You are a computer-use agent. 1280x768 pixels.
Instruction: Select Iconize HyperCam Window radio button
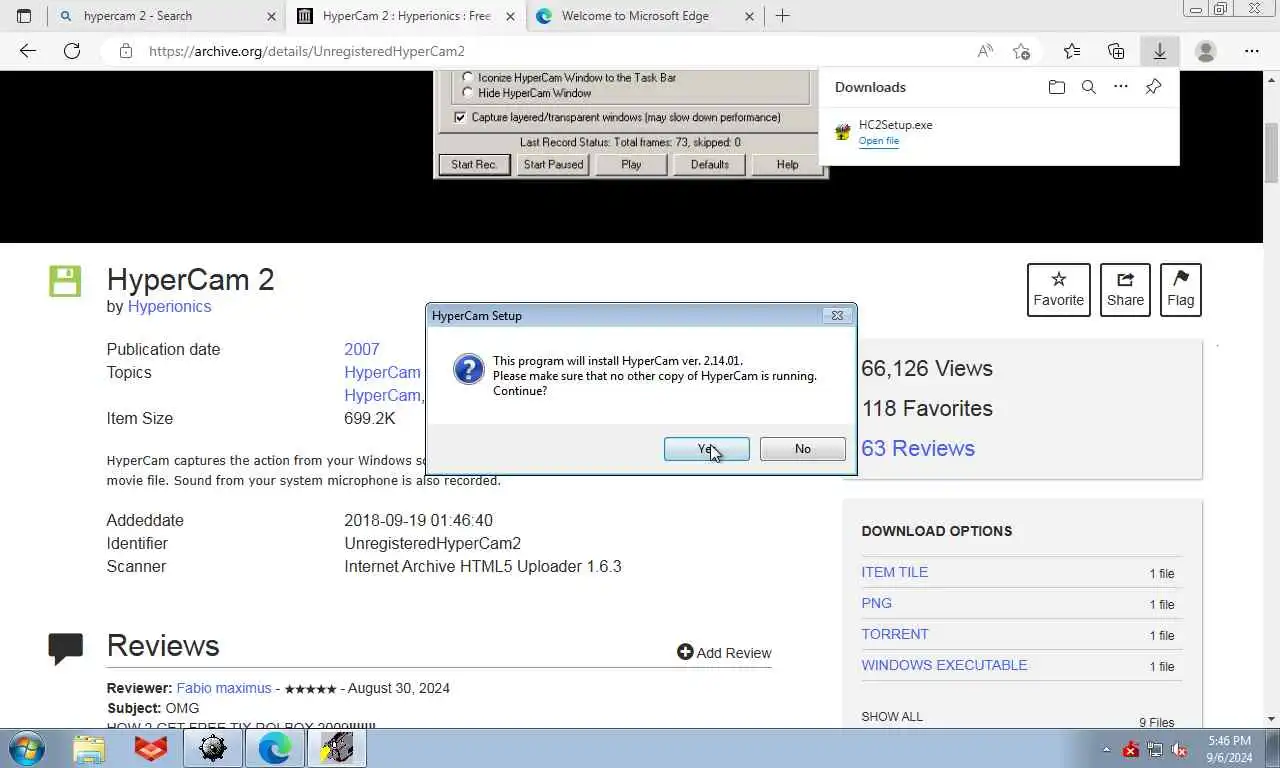pyautogui.click(x=467, y=77)
